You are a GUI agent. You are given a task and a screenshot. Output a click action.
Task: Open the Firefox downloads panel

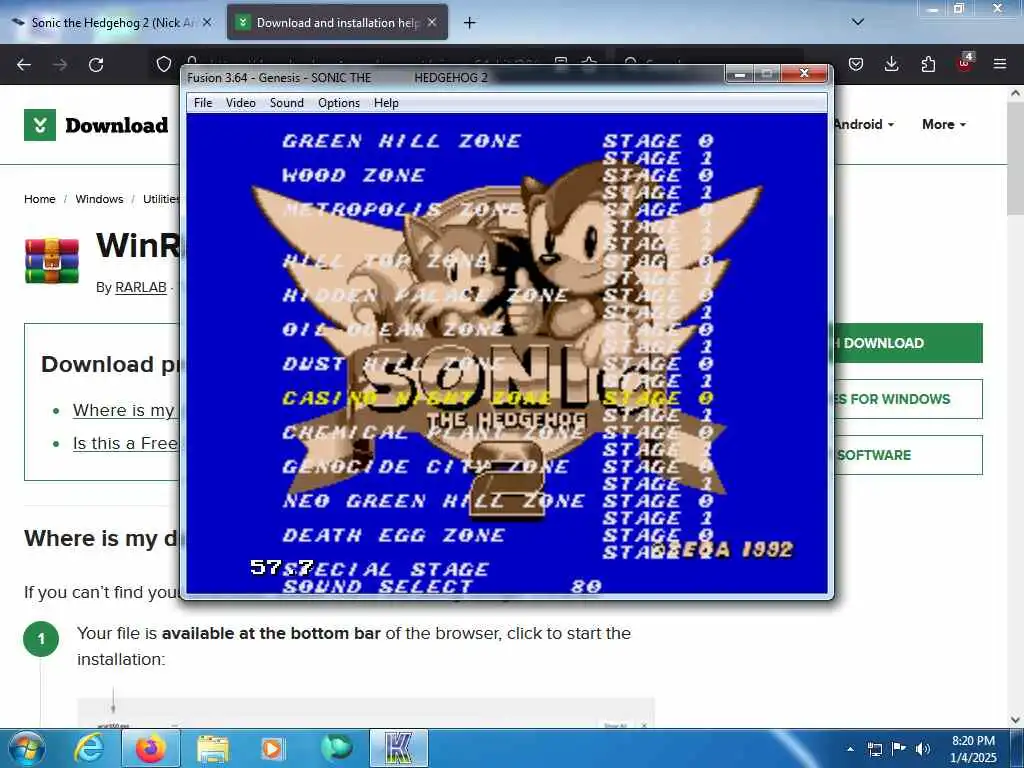click(891, 64)
